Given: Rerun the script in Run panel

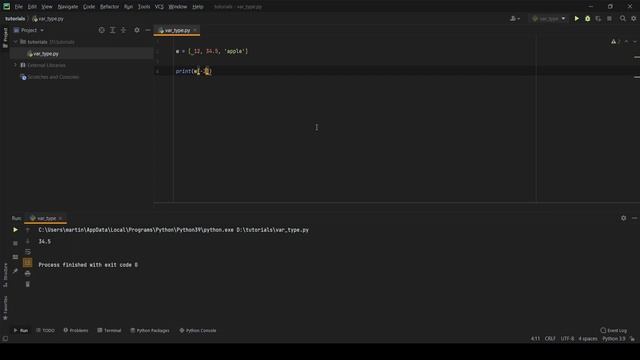Looking at the screenshot, I should pyautogui.click(x=16, y=230).
